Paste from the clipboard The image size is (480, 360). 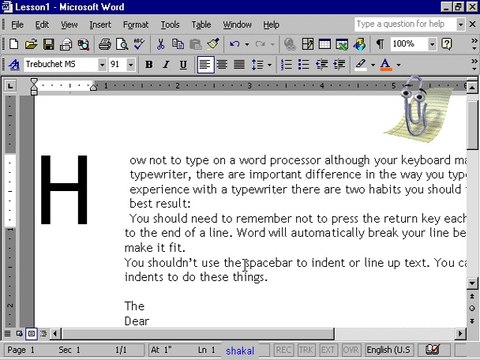tap(196, 44)
